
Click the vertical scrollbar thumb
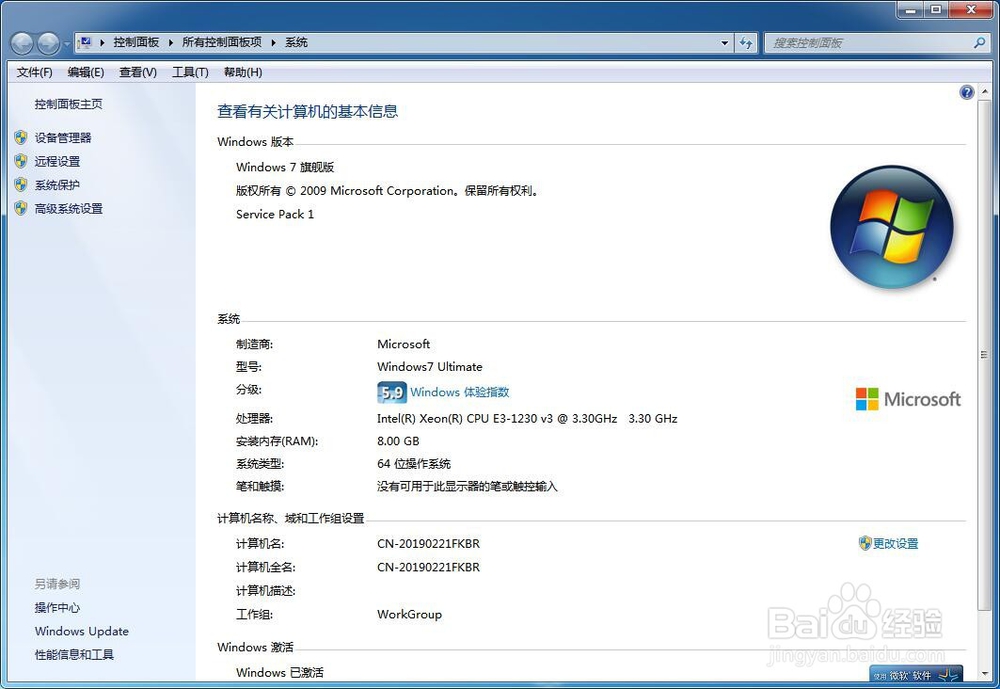point(984,354)
